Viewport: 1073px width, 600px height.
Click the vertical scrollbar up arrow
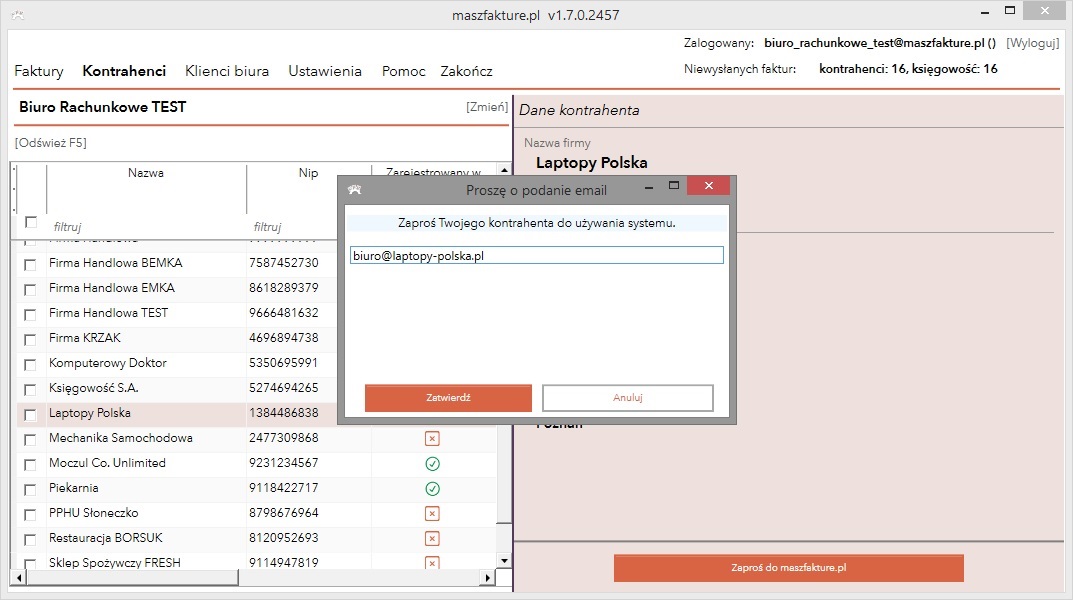click(504, 170)
